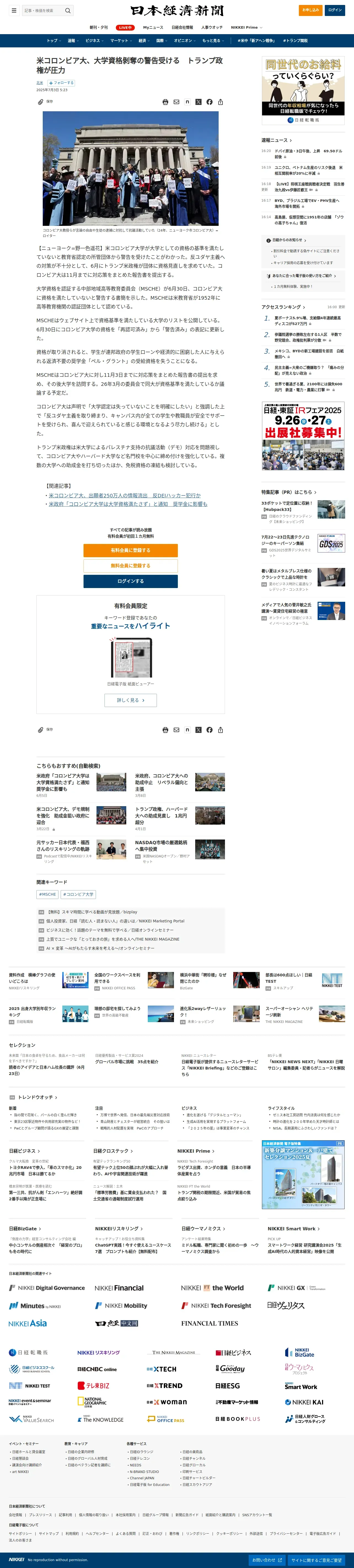Expand the マーケット navigation dropdown
Screen dimensions: 354x1568
tap(121, 41)
